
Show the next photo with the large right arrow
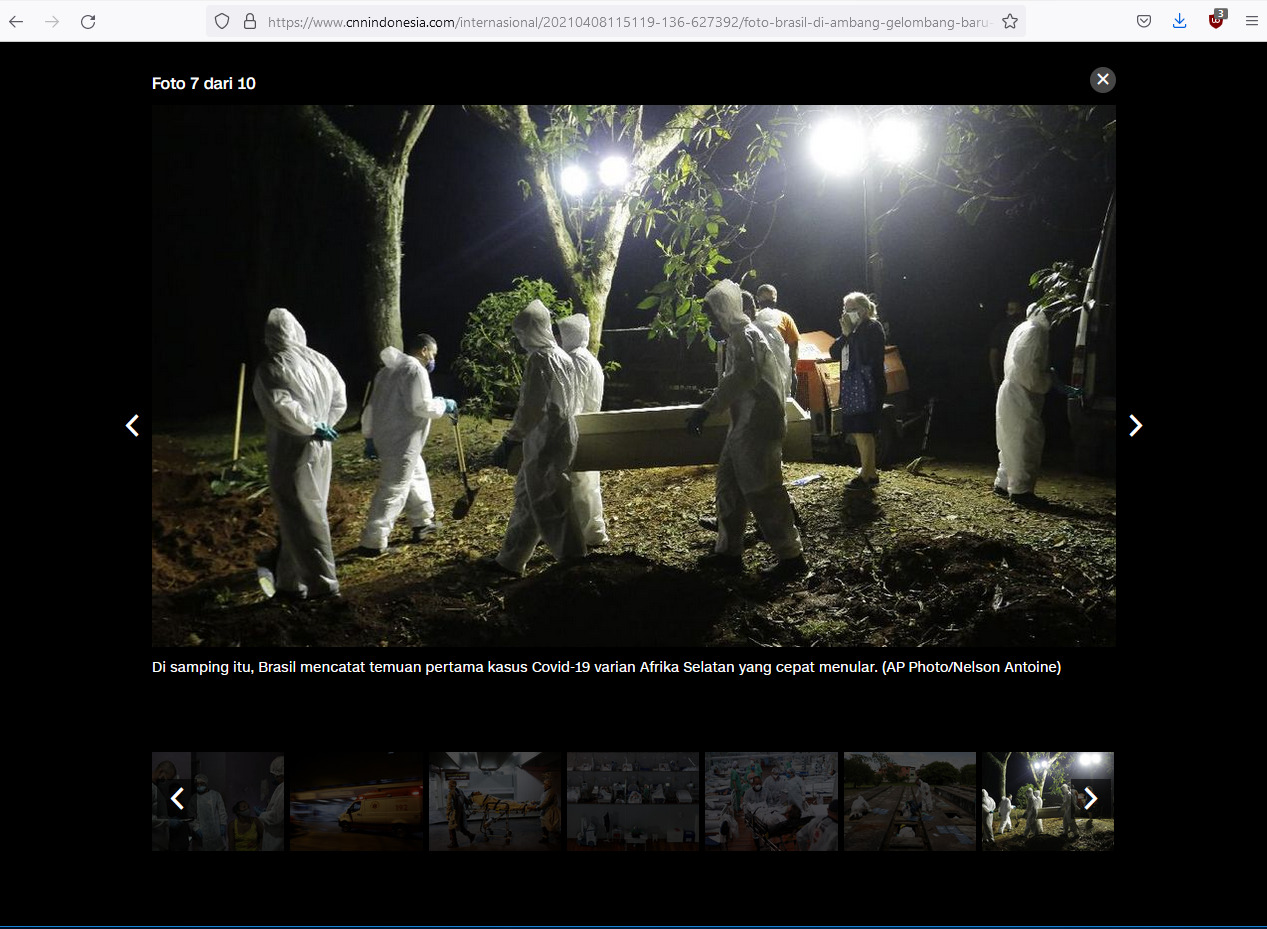(1135, 426)
